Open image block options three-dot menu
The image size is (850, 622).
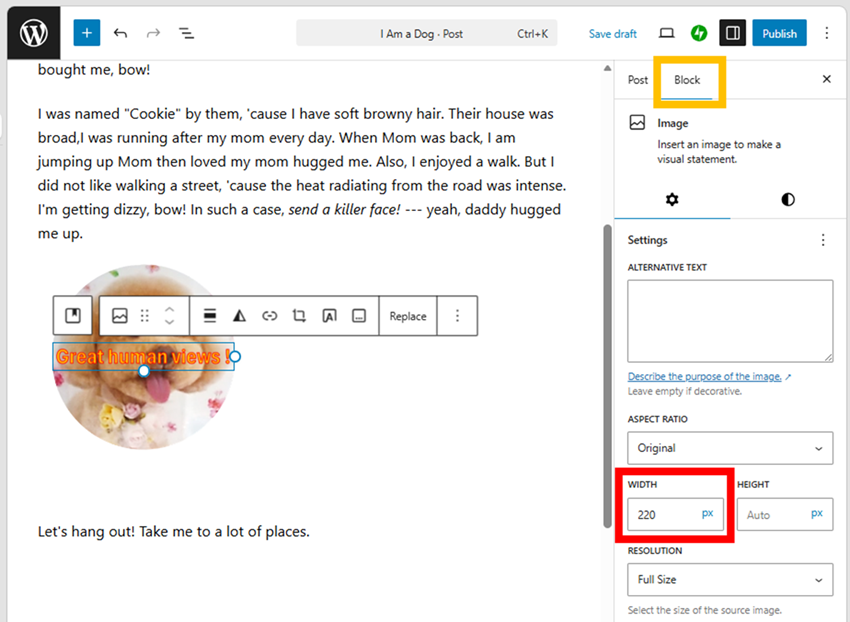tap(457, 316)
